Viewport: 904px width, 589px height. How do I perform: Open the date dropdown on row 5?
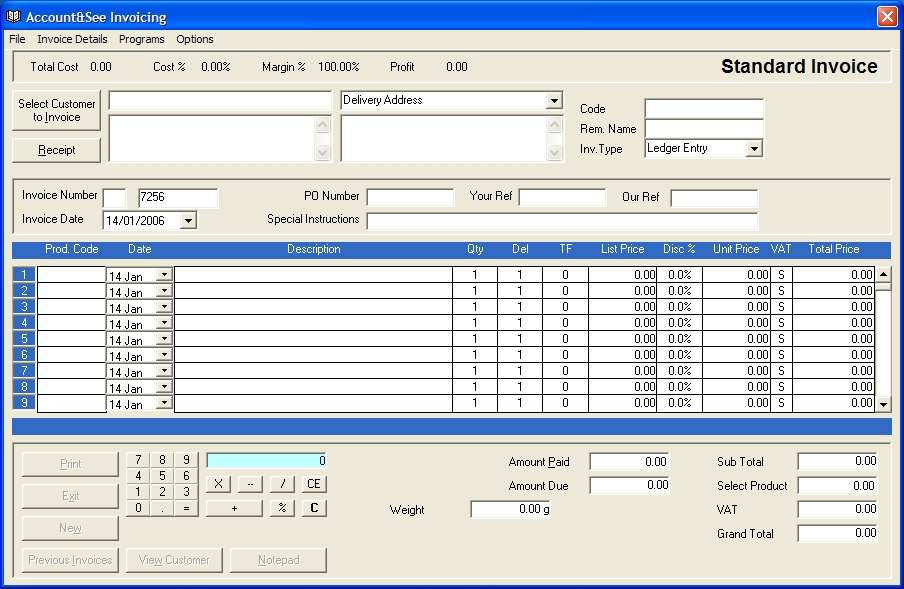164,339
